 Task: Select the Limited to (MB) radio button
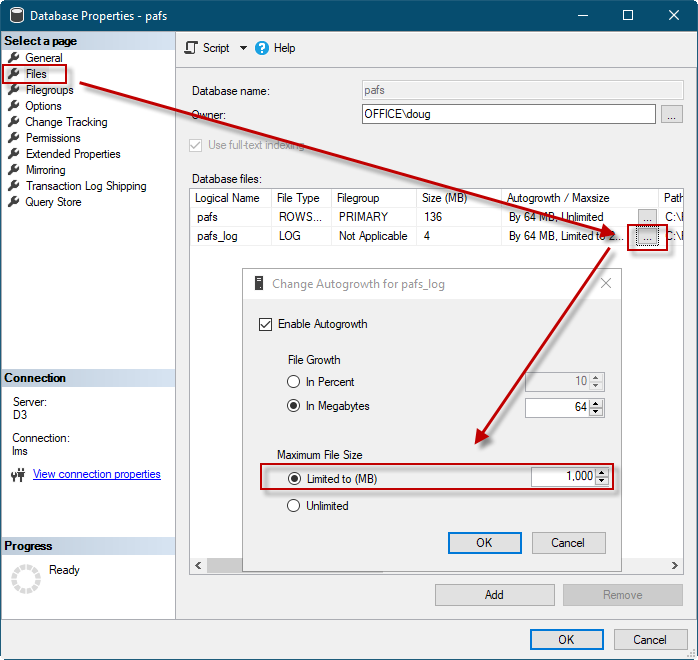pos(294,478)
